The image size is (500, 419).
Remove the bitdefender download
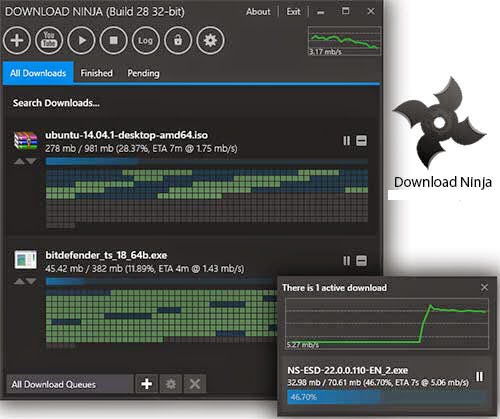(362, 261)
